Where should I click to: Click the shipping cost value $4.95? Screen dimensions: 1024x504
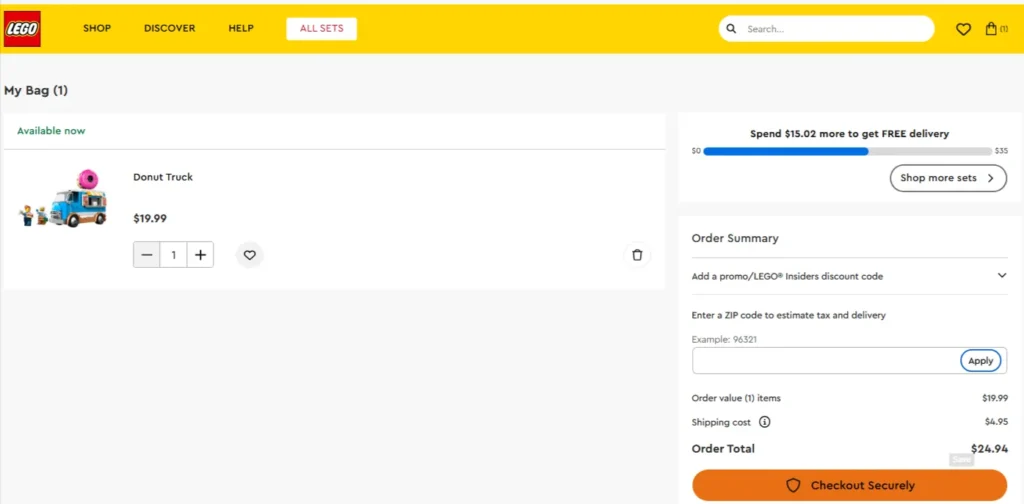point(996,422)
